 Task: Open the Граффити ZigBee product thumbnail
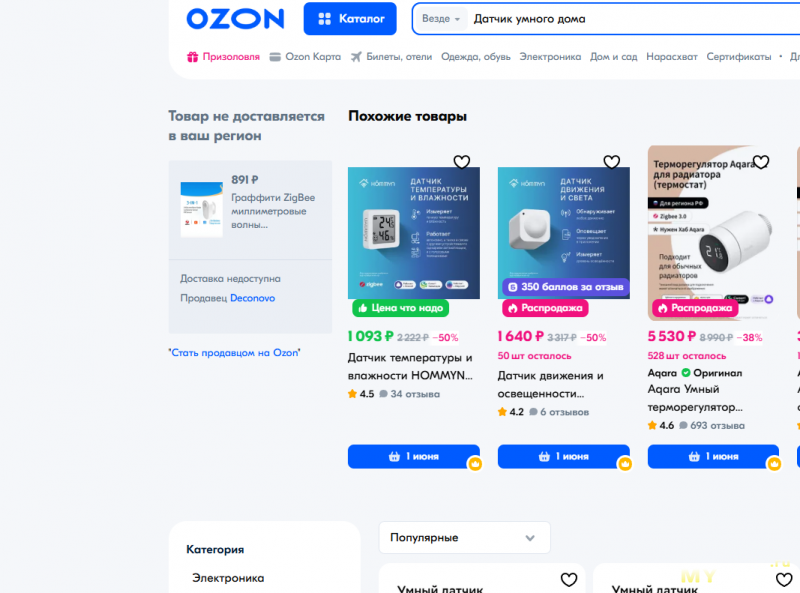[202, 210]
